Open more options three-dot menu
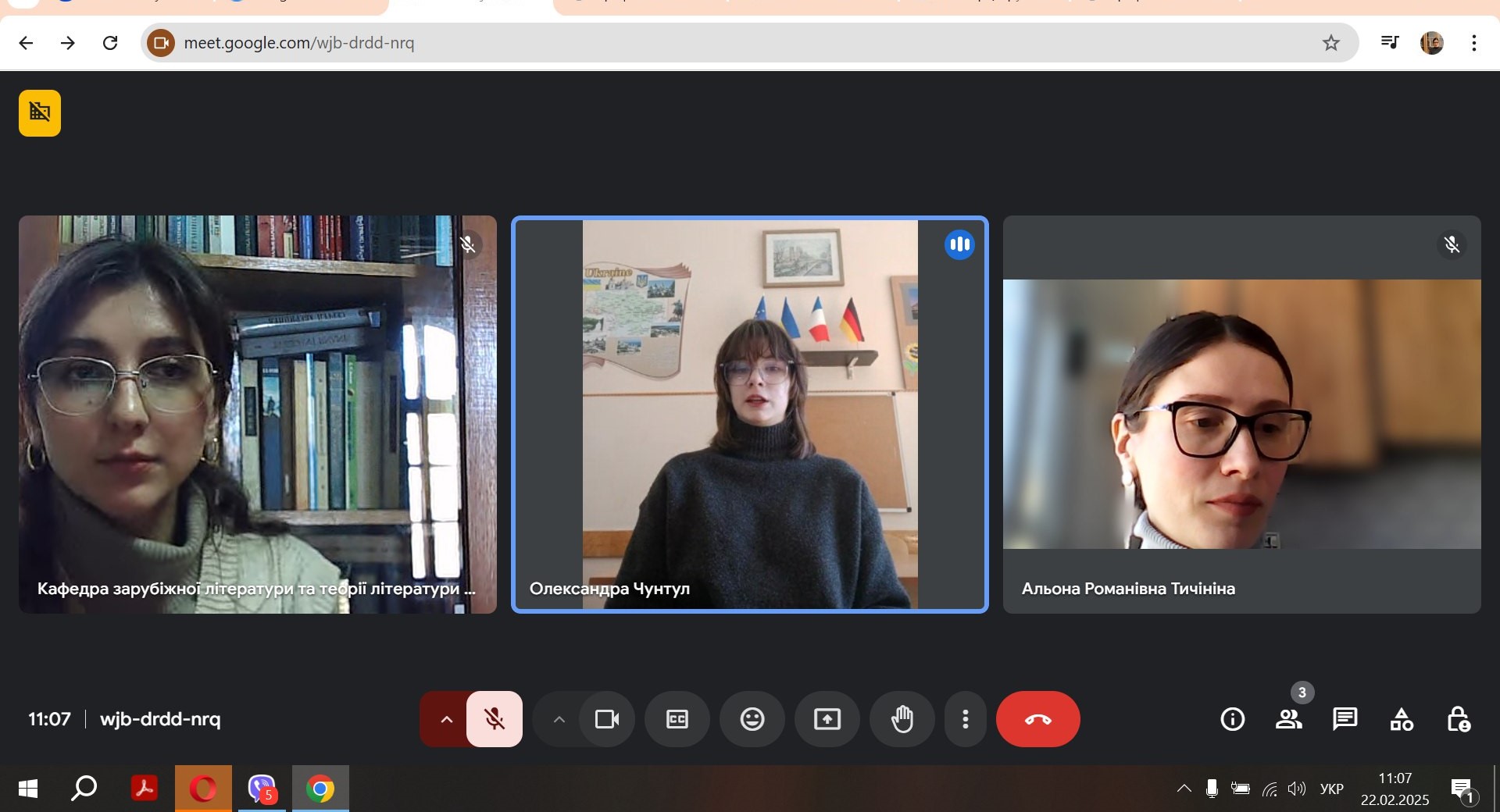Viewport: 1500px width, 812px height. point(966,719)
